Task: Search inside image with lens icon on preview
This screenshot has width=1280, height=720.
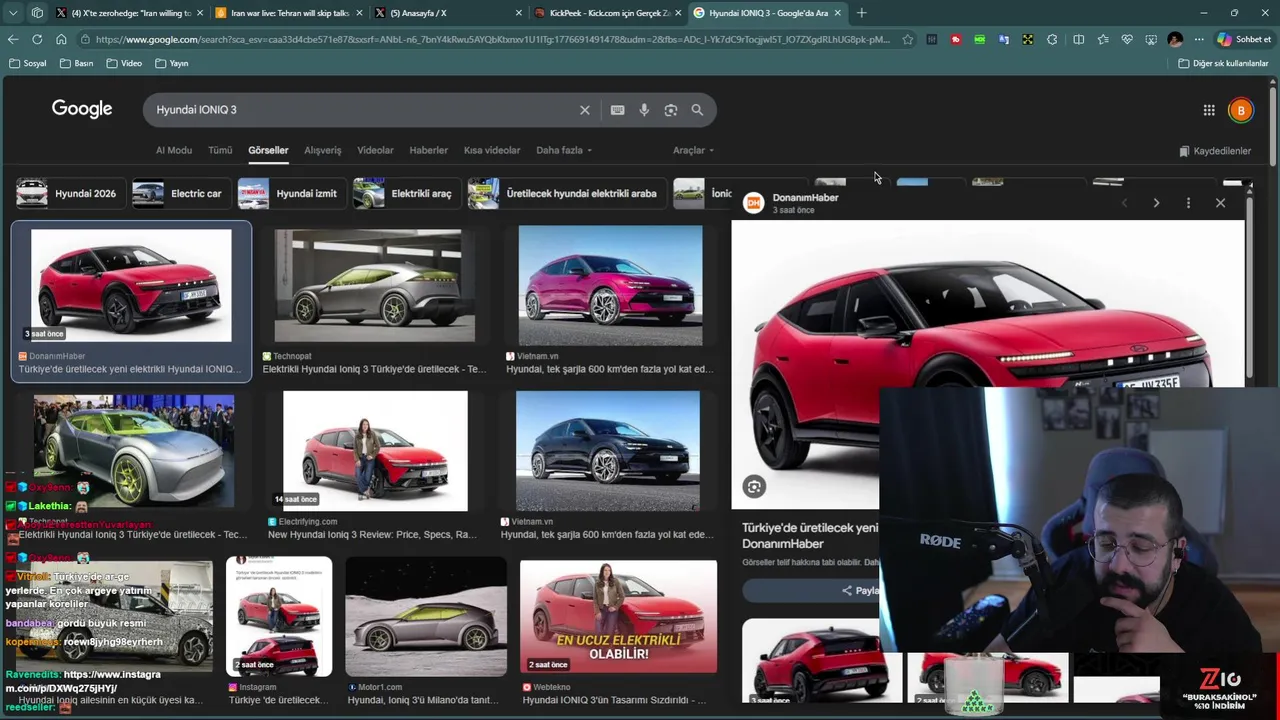Action: point(754,487)
